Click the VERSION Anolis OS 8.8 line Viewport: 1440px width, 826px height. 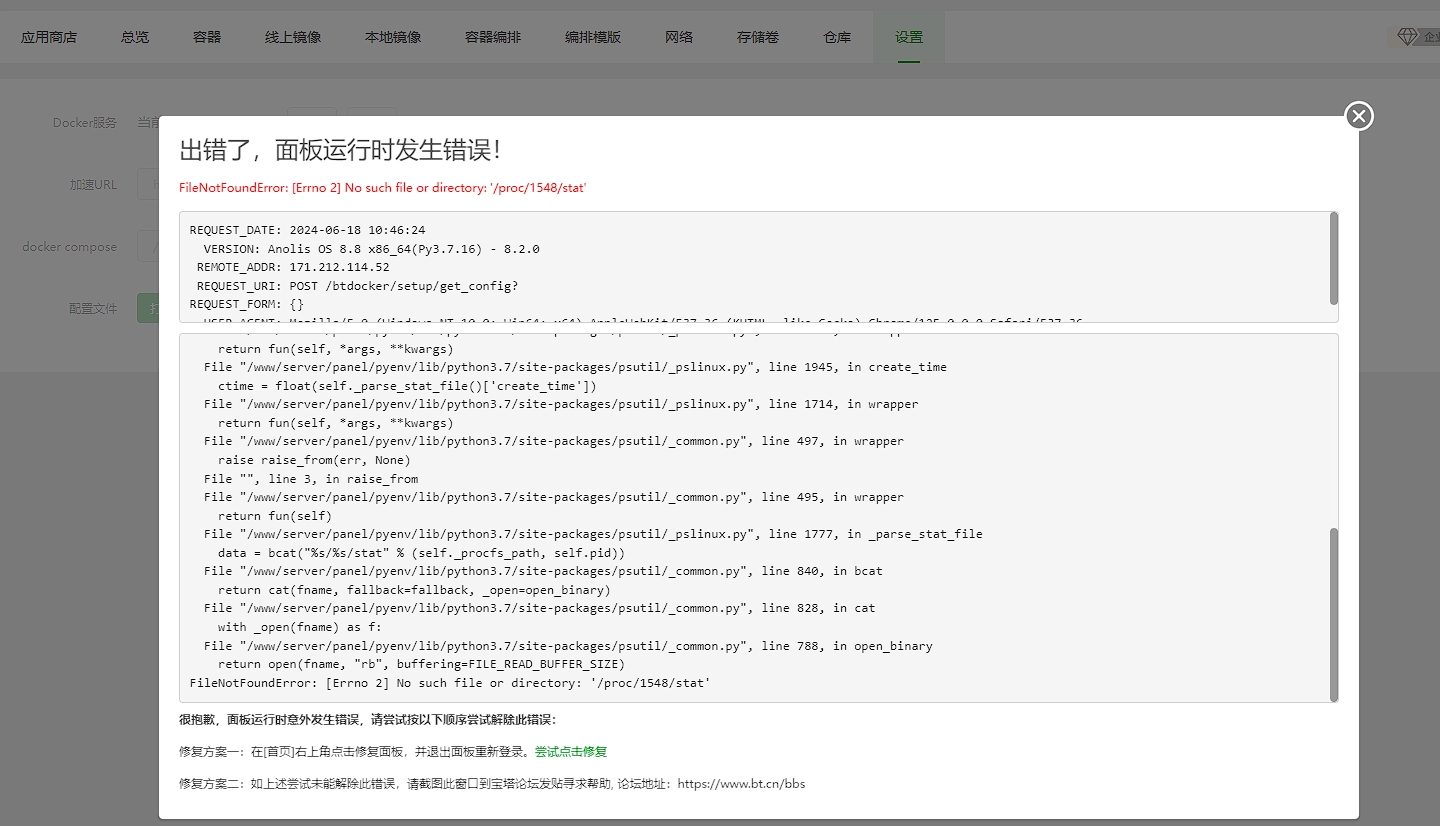click(371, 249)
